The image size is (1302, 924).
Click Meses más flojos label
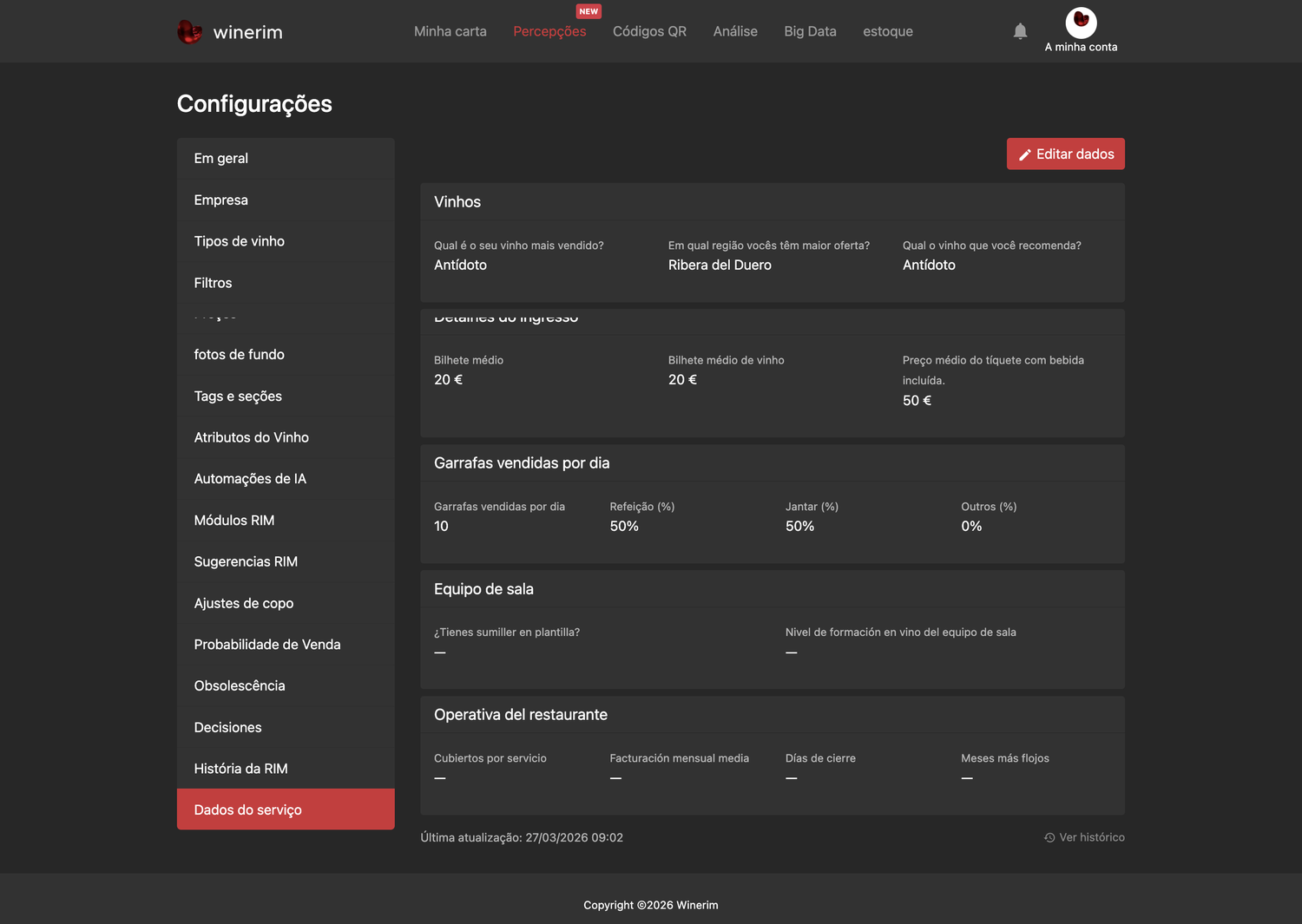coord(1005,758)
